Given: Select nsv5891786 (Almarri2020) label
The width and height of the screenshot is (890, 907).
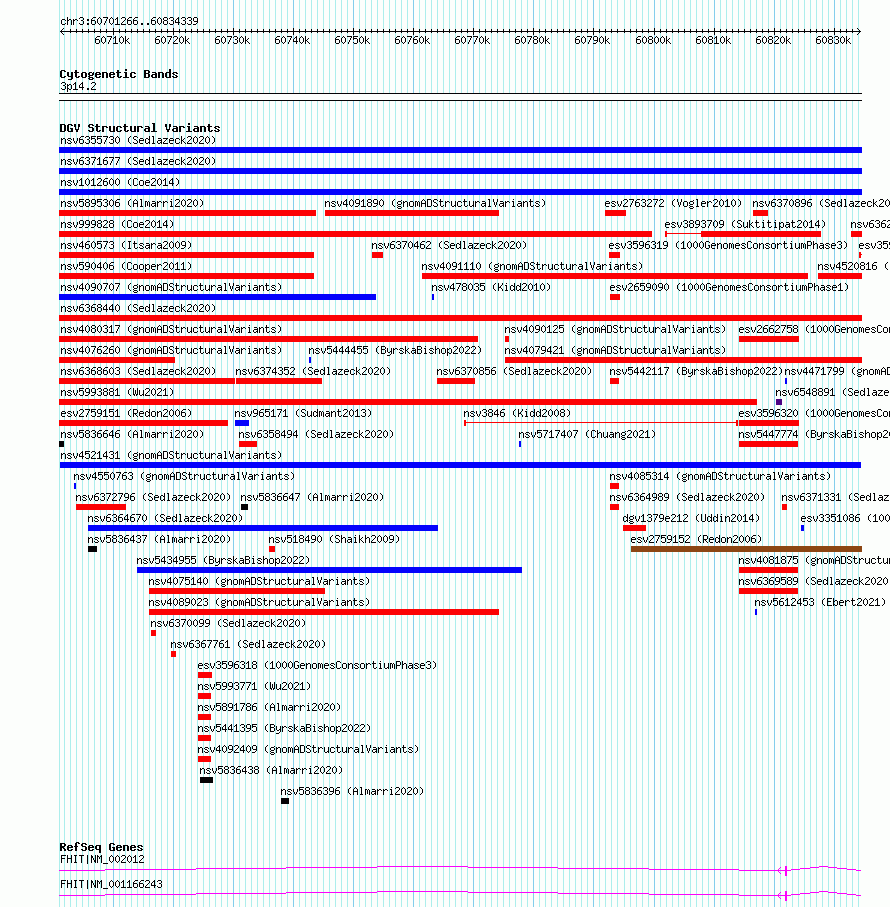Looking at the screenshot, I should pos(269,707).
